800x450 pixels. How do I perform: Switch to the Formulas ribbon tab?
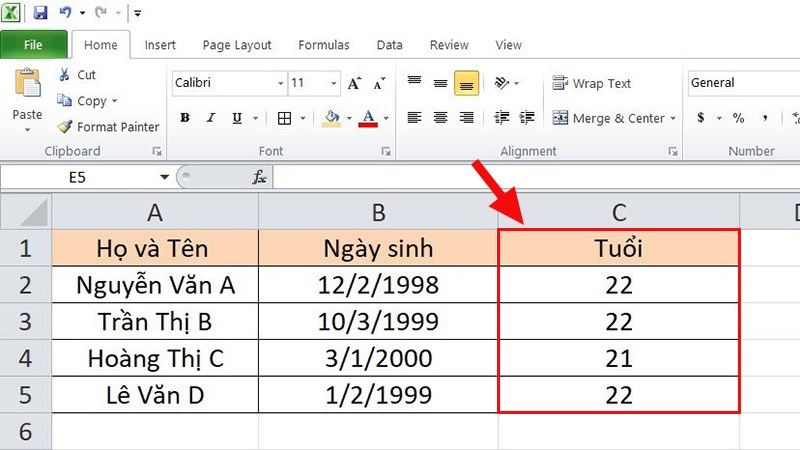click(x=324, y=45)
